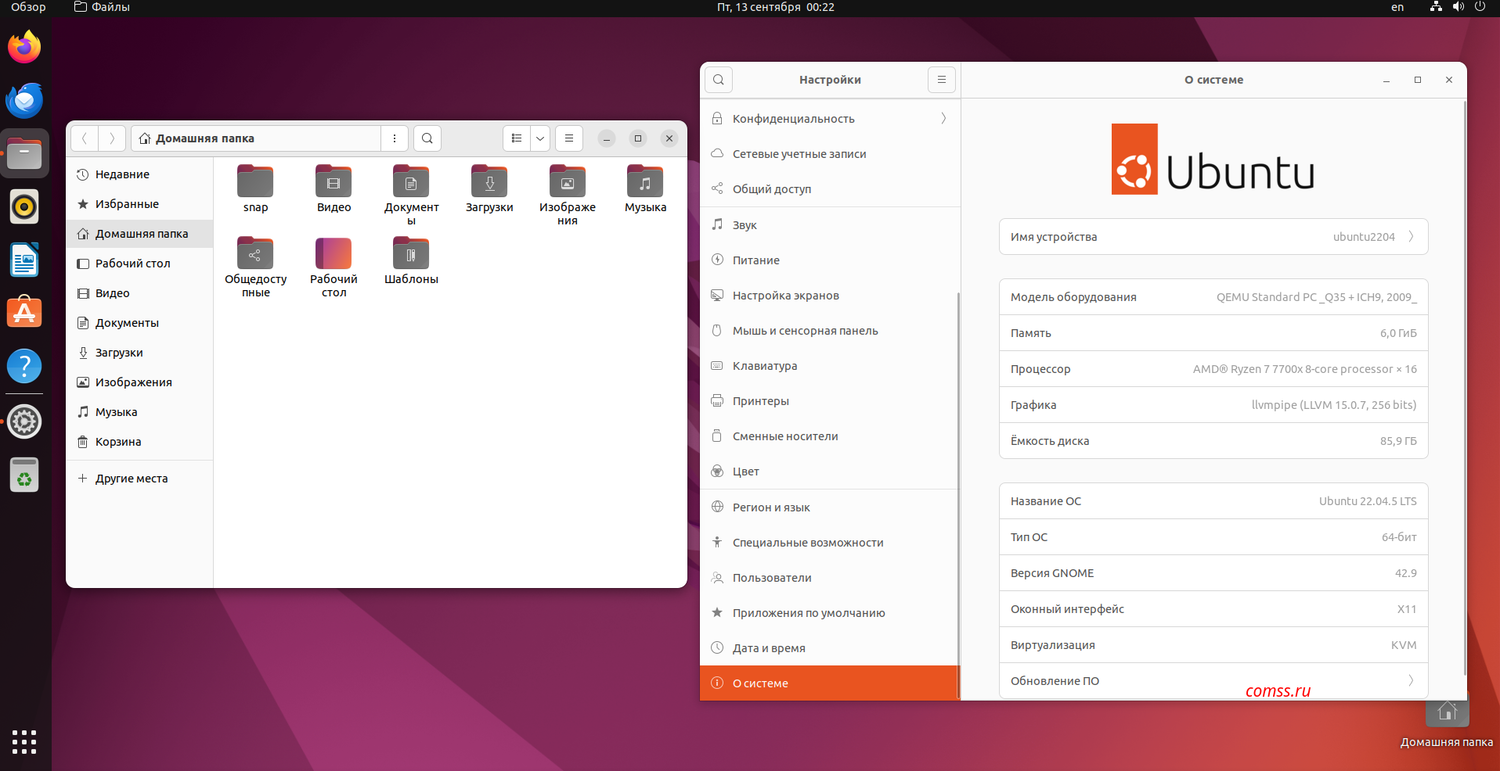Launch Thunderbird mail from the dock
Viewport: 1500px width, 771px height.
point(25,100)
